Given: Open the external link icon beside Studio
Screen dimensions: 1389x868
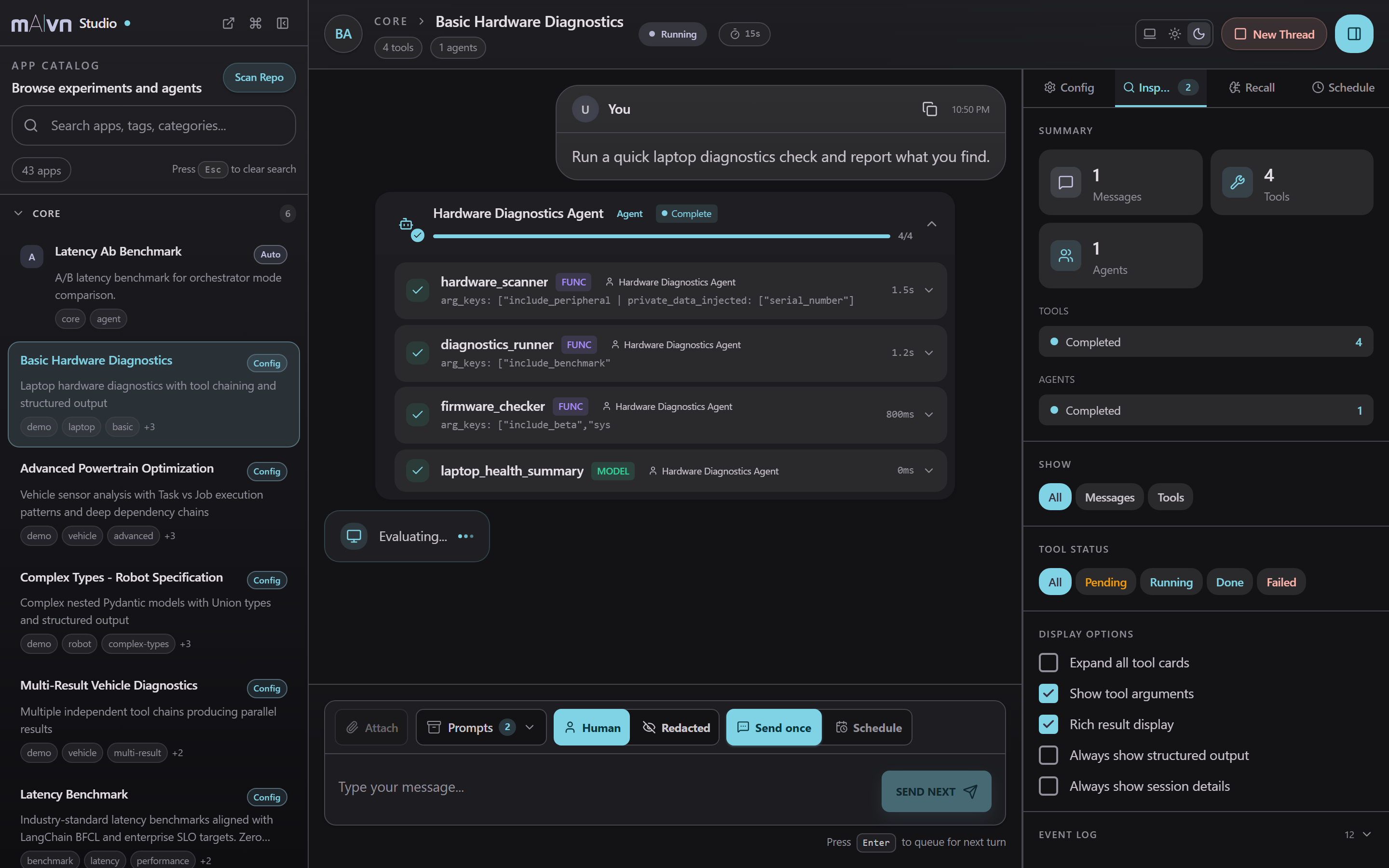Looking at the screenshot, I should (229, 23).
